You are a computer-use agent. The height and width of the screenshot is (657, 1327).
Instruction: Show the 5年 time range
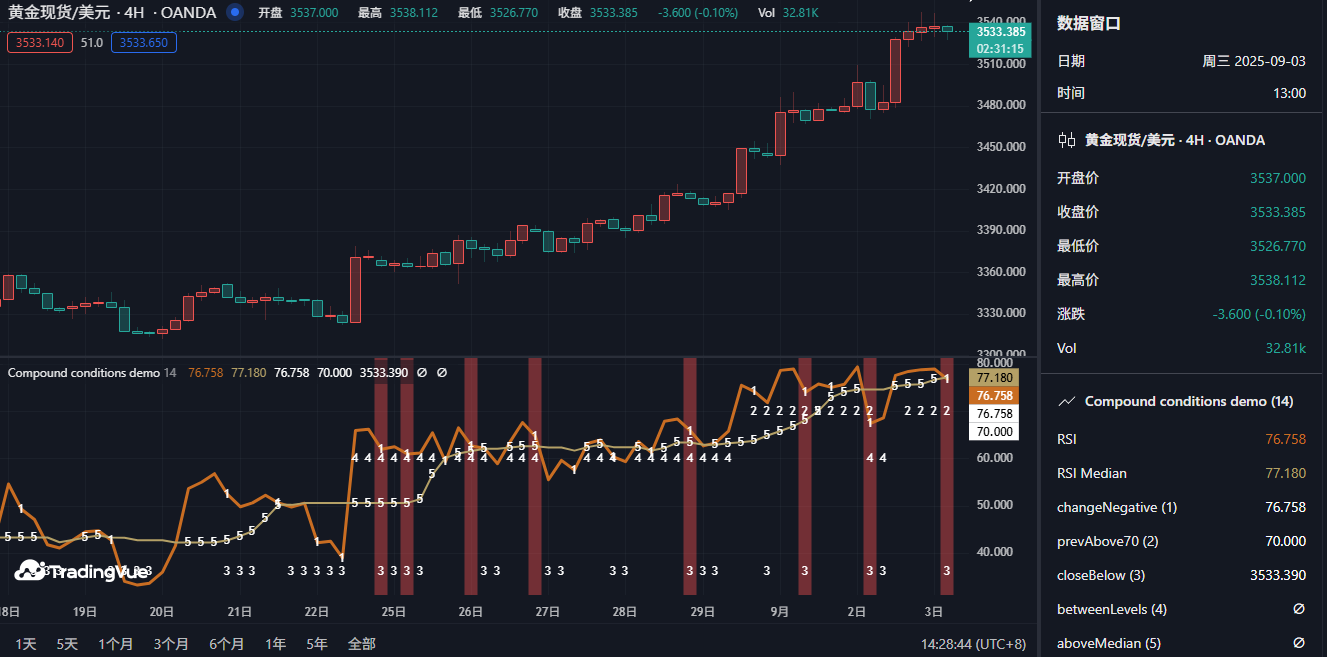pyautogui.click(x=316, y=644)
